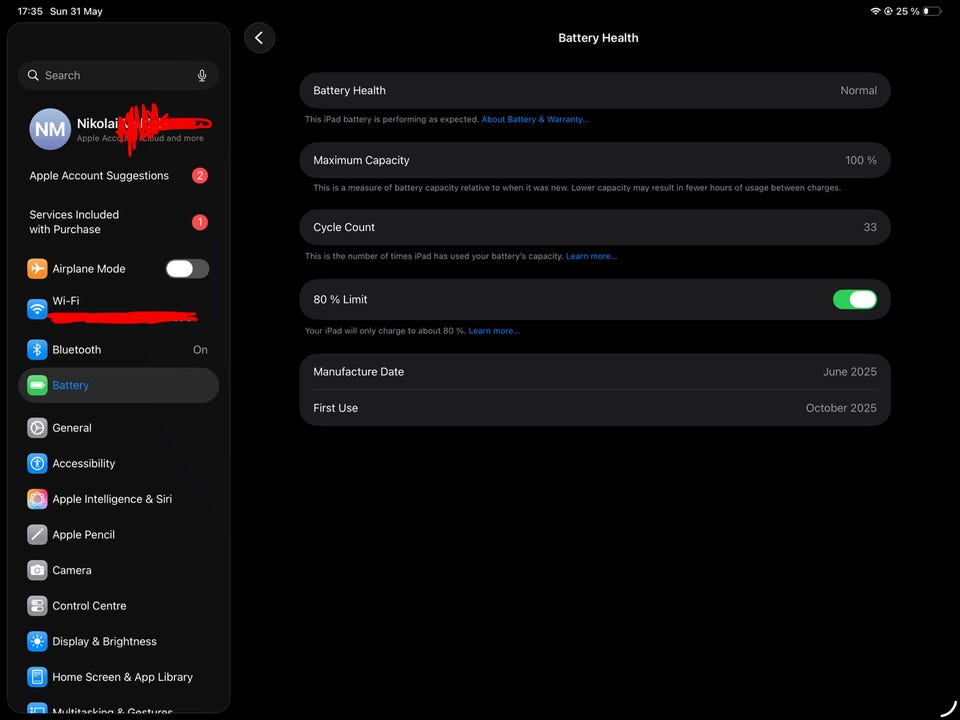Open Services Included with Purchase
The image size is (960, 720).
pyautogui.click(x=119, y=222)
